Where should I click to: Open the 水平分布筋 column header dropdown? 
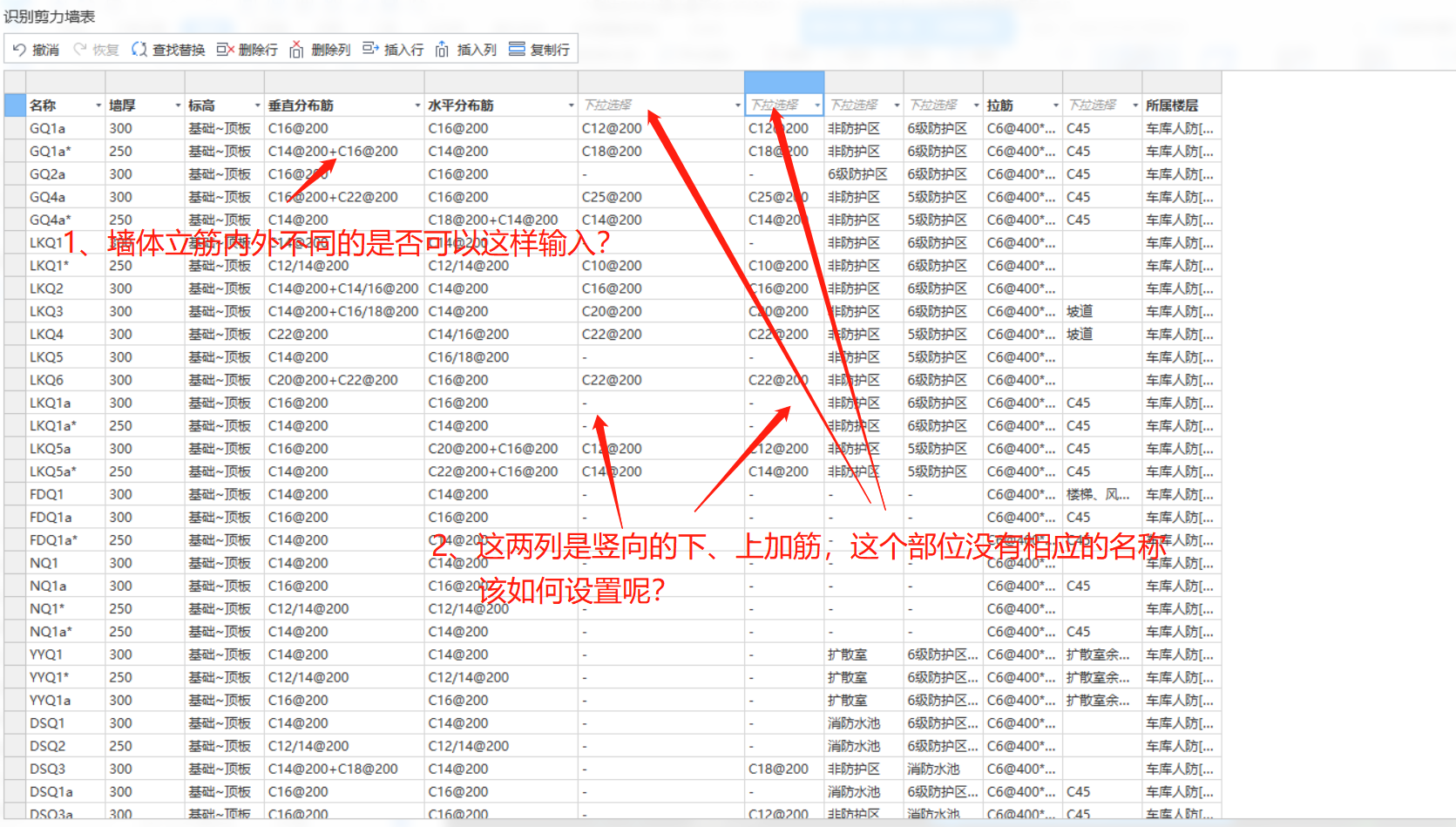[x=571, y=105]
